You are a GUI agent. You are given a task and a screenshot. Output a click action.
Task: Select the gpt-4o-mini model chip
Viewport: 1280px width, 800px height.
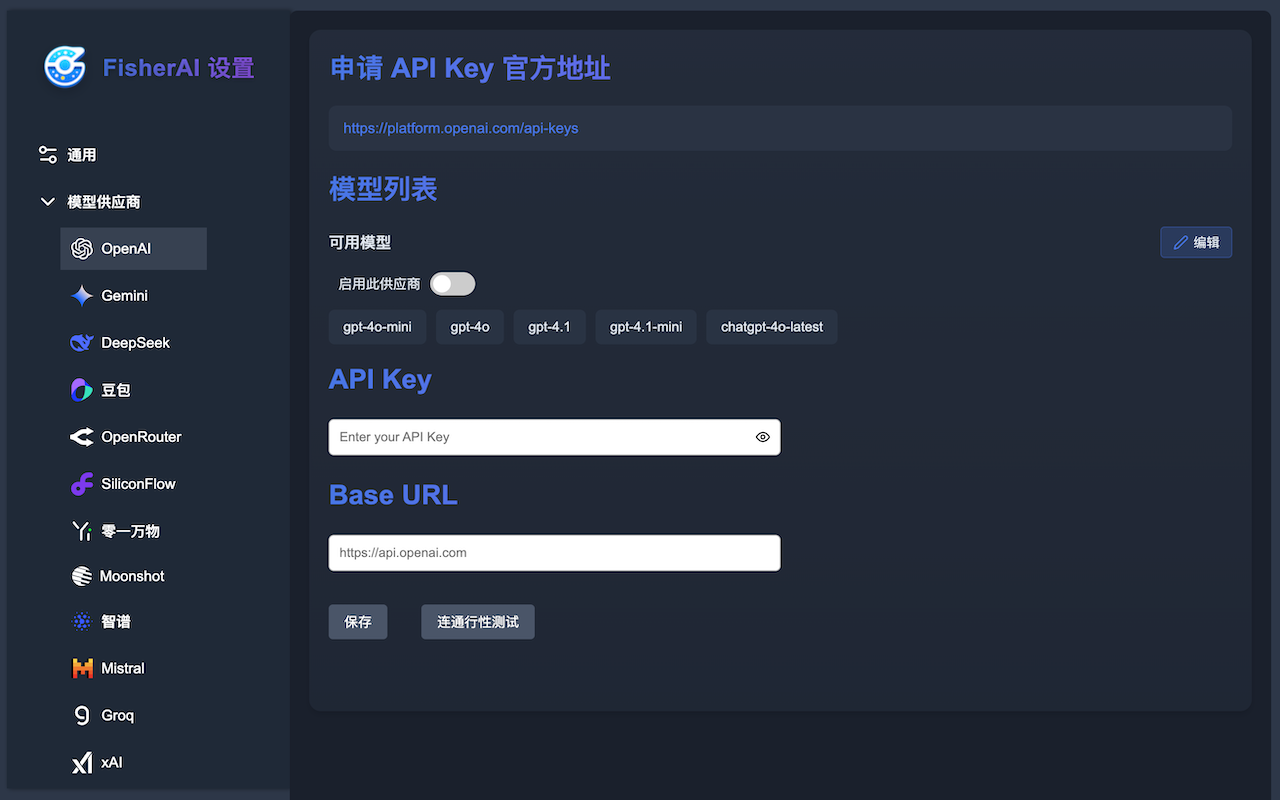[x=377, y=326]
